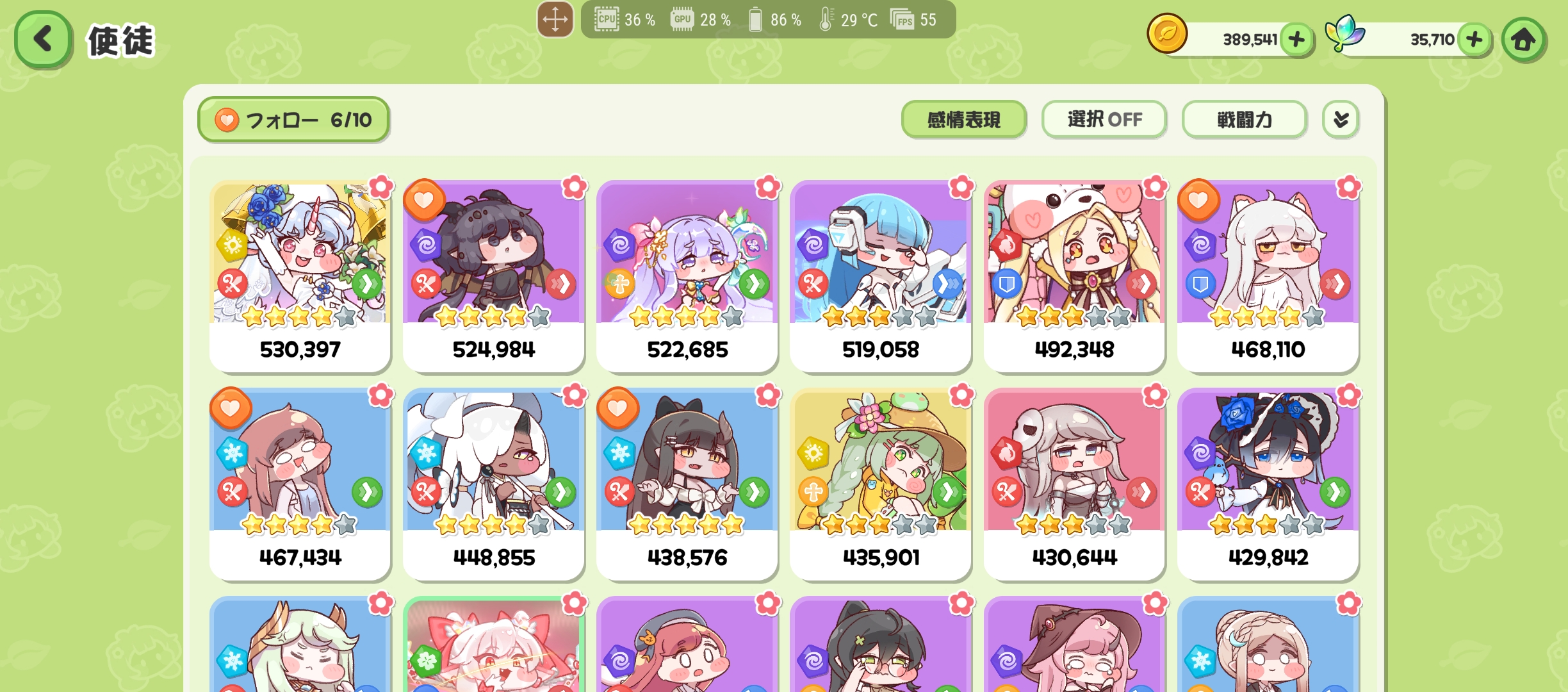
Task: Choose the skull-hat character with 430,644 power
Action: coord(1074,484)
